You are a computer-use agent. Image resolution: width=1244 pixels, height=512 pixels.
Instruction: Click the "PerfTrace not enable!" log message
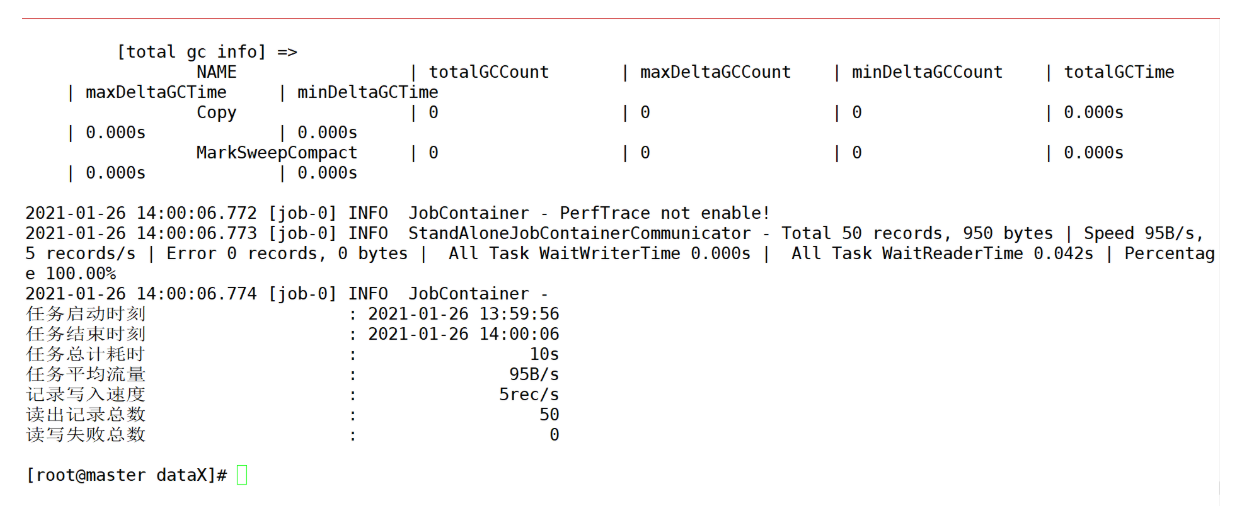(x=665, y=213)
